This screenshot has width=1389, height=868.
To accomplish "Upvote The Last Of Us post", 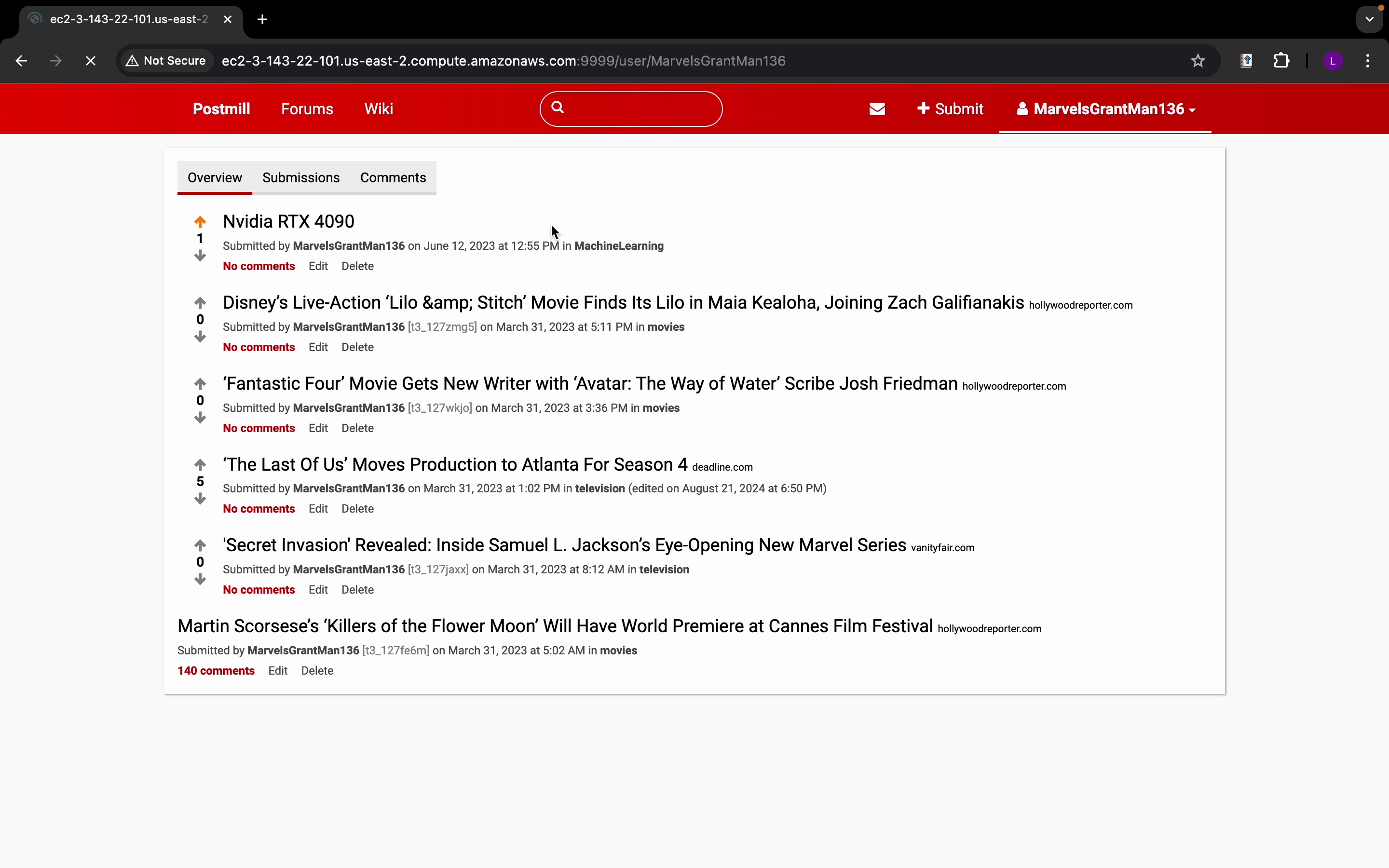I will click(x=200, y=464).
